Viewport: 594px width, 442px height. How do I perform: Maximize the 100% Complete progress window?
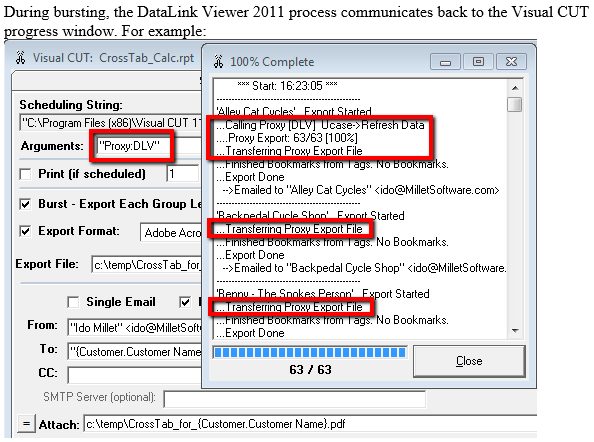pyautogui.click(x=478, y=62)
